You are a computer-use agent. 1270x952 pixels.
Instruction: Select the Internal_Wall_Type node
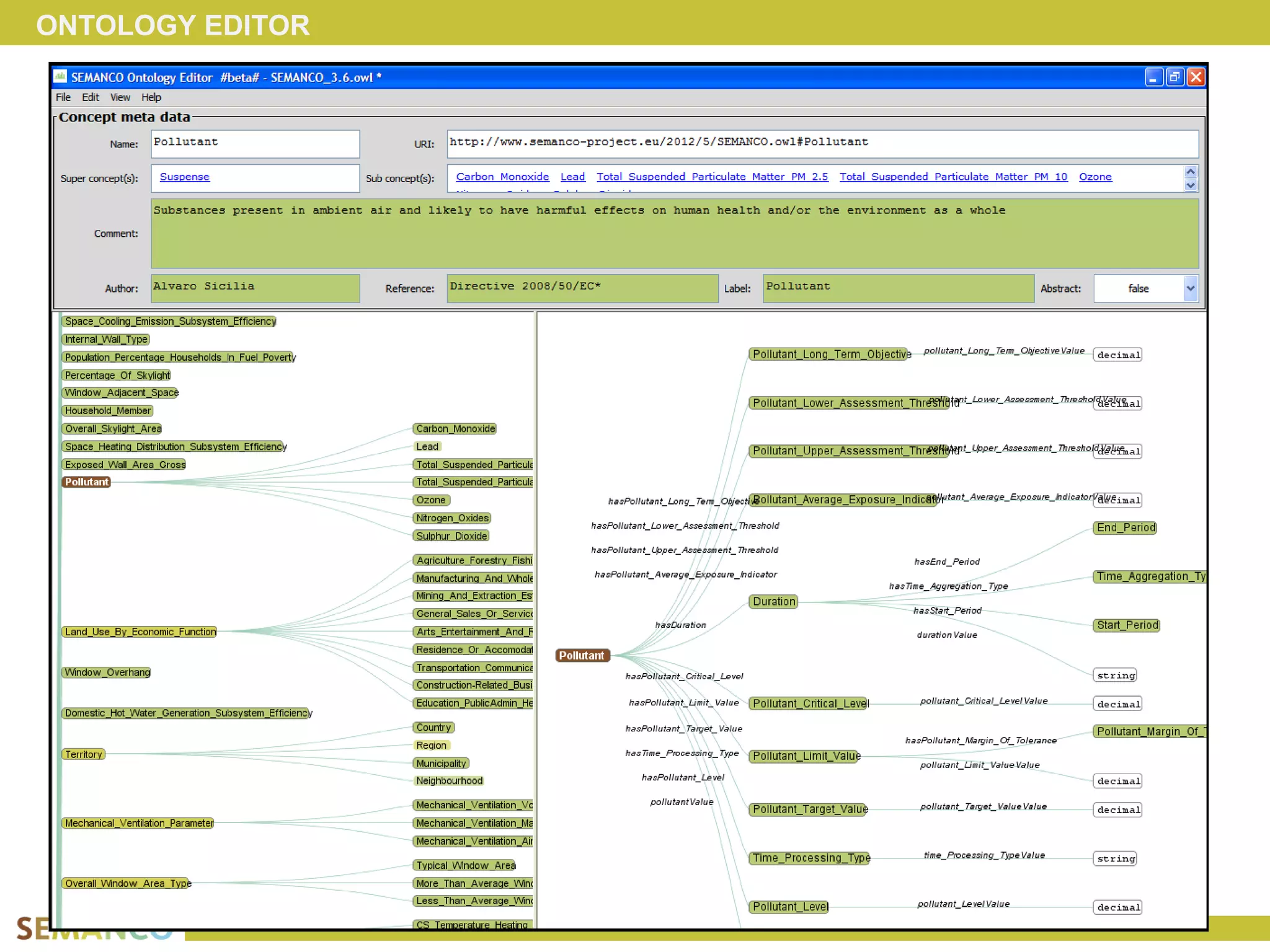tap(106, 339)
